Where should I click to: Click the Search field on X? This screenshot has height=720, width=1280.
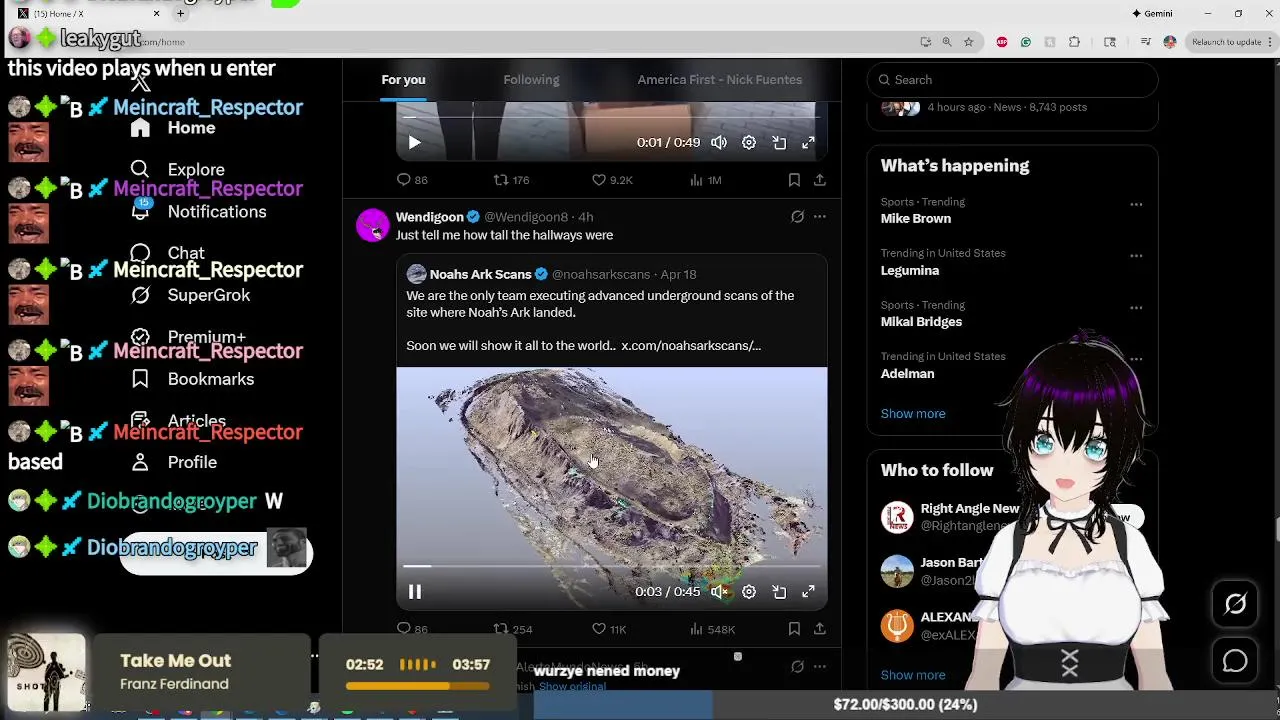click(1012, 80)
